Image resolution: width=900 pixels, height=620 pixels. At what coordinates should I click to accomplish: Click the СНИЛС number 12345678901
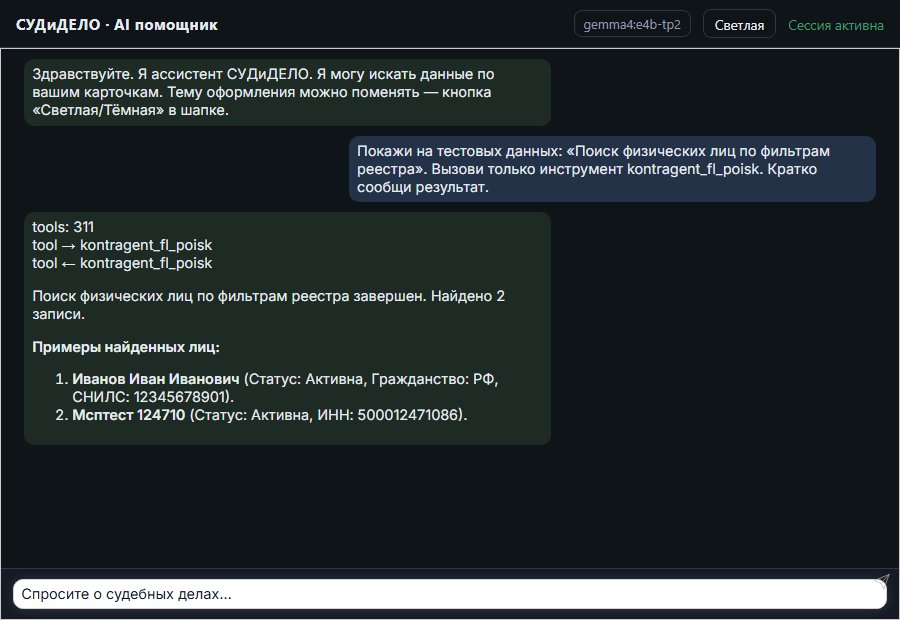coord(179,397)
